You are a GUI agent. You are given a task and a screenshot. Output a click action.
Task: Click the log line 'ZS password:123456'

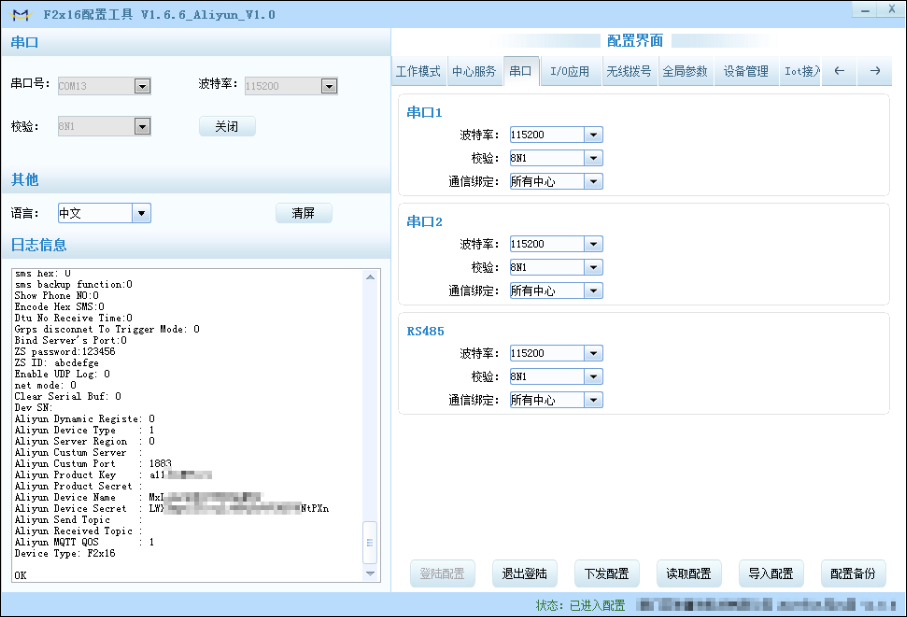coord(65,352)
